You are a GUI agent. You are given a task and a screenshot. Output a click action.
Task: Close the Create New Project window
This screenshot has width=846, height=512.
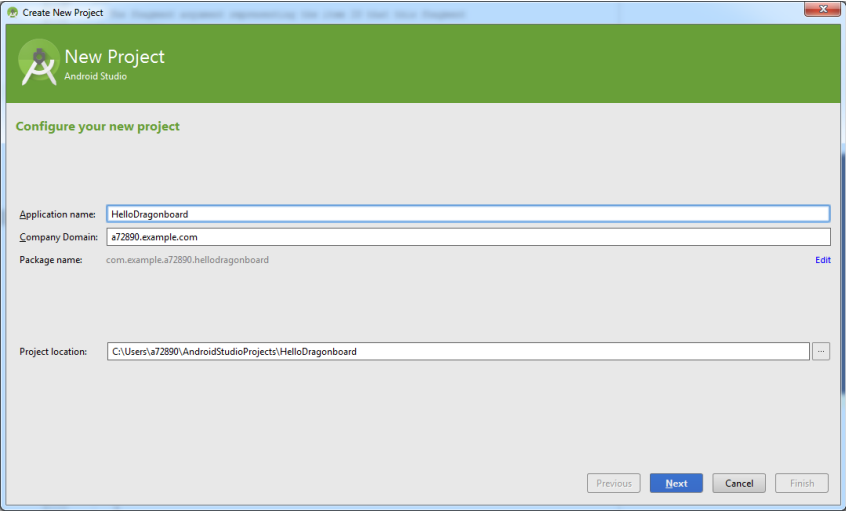coord(822,9)
